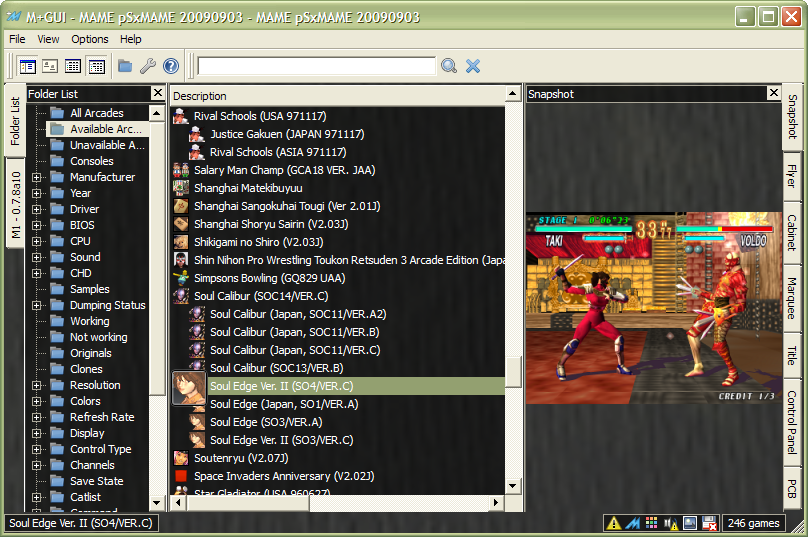This screenshot has width=808, height=537.
Task: Click the yellow warning status icon
Action: pos(613,524)
